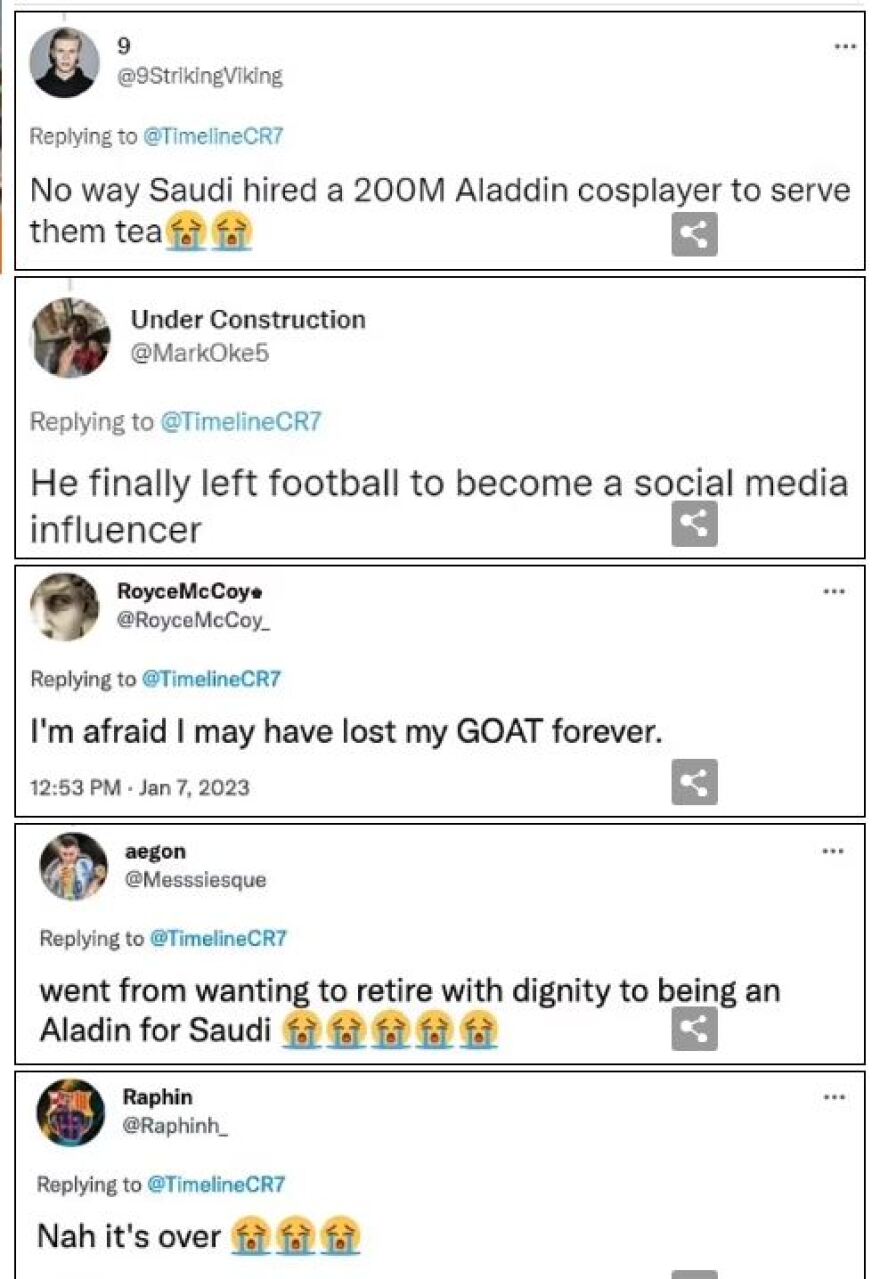Click the share icon on Under Construction's reply

pos(694,521)
